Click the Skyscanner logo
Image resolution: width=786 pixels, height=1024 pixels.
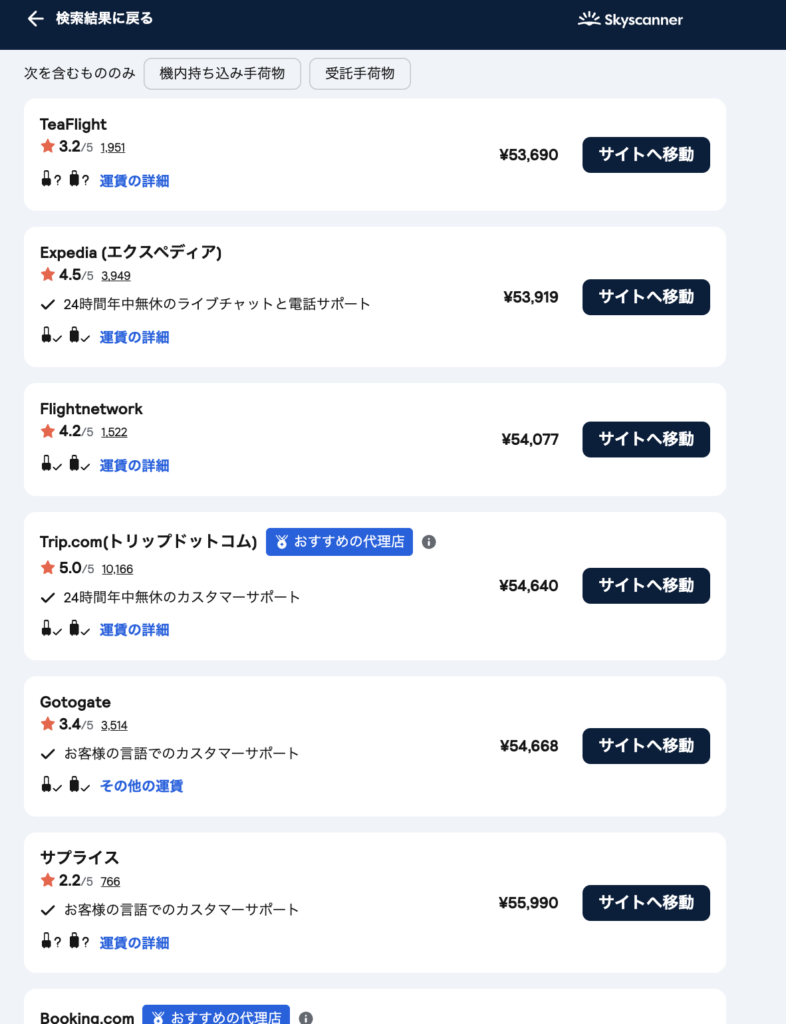630,19
